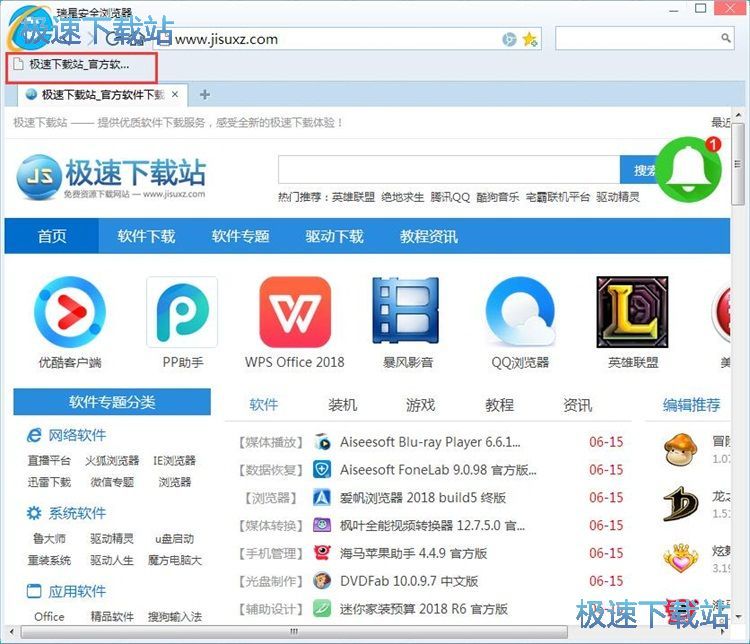Click hot recommendation link 英雄联盟
This screenshot has height=644, width=750.
coord(353,197)
